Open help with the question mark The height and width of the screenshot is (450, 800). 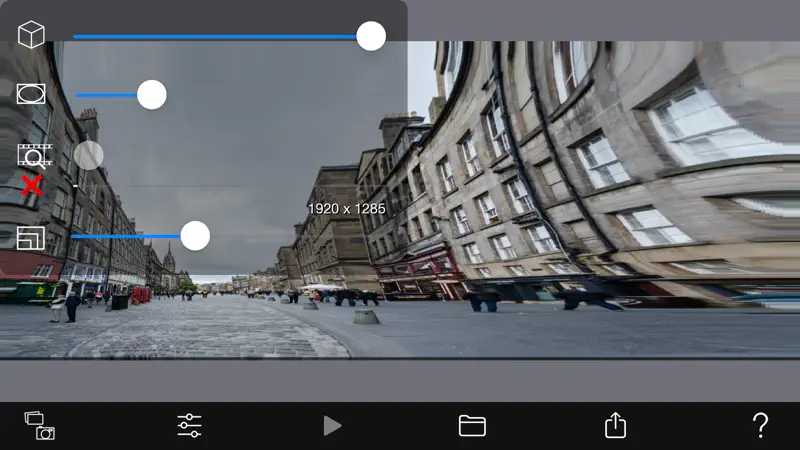tap(760, 425)
